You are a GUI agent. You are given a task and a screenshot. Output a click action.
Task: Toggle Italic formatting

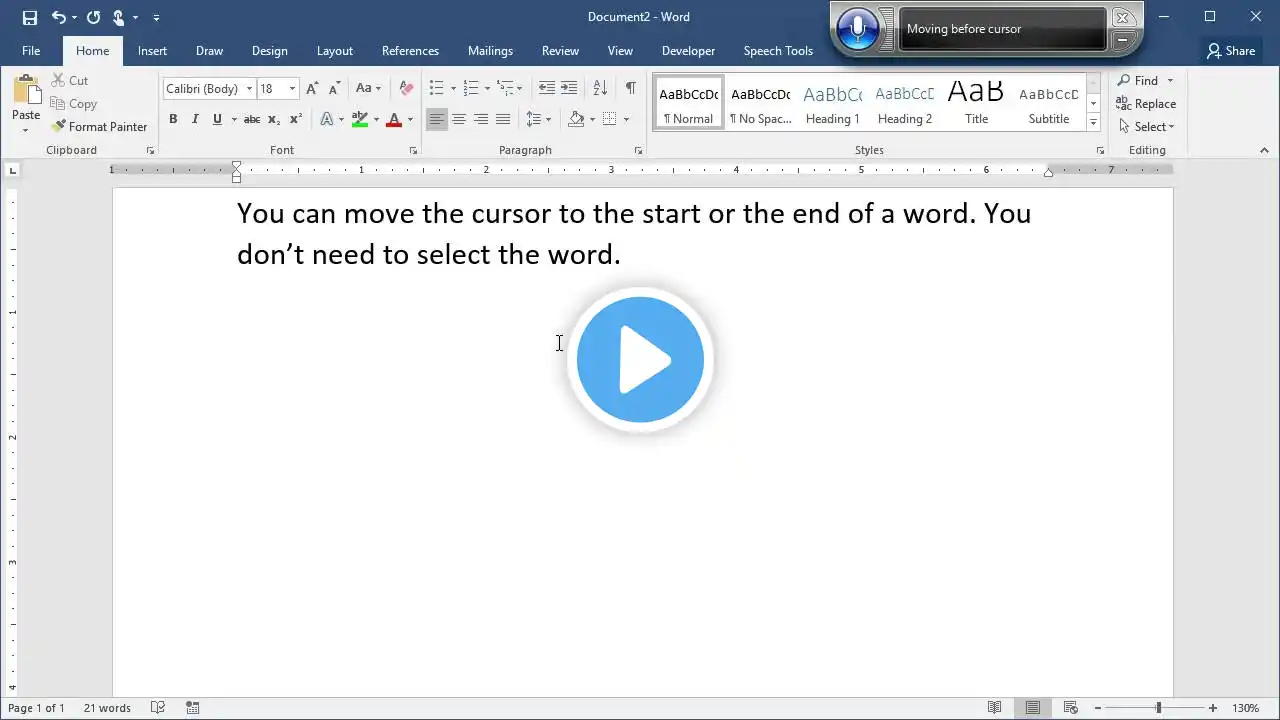click(x=195, y=119)
